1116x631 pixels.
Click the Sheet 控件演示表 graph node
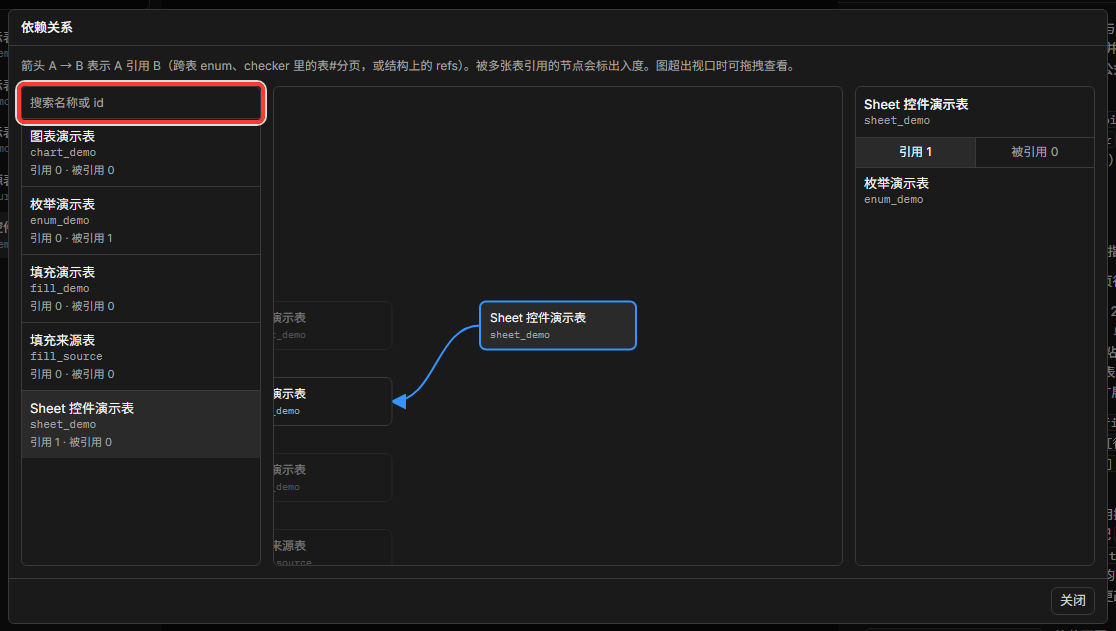pos(557,326)
